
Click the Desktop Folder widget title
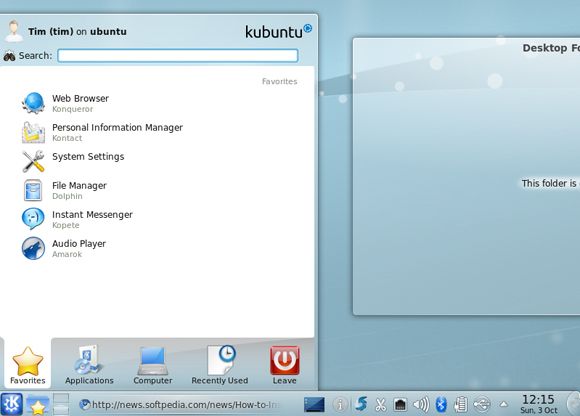pyautogui.click(x=551, y=48)
